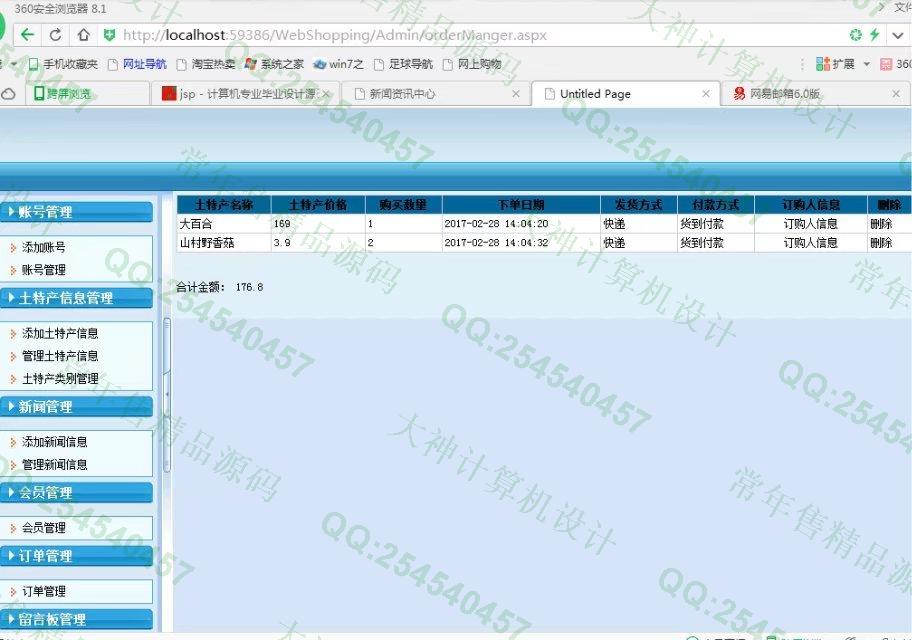
Task: Click the cloud icon left of tabs
Action: click(8, 94)
